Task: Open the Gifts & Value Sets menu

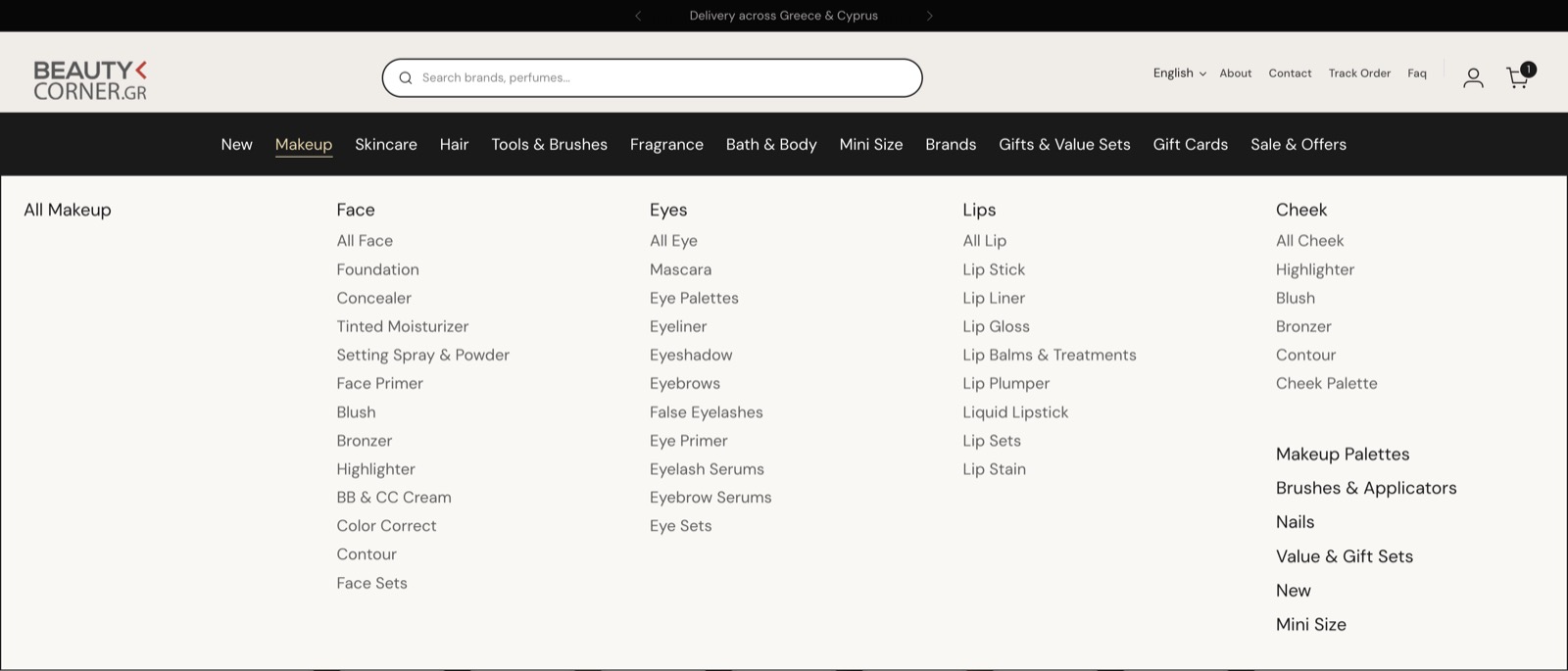Action: [x=1064, y=144]
